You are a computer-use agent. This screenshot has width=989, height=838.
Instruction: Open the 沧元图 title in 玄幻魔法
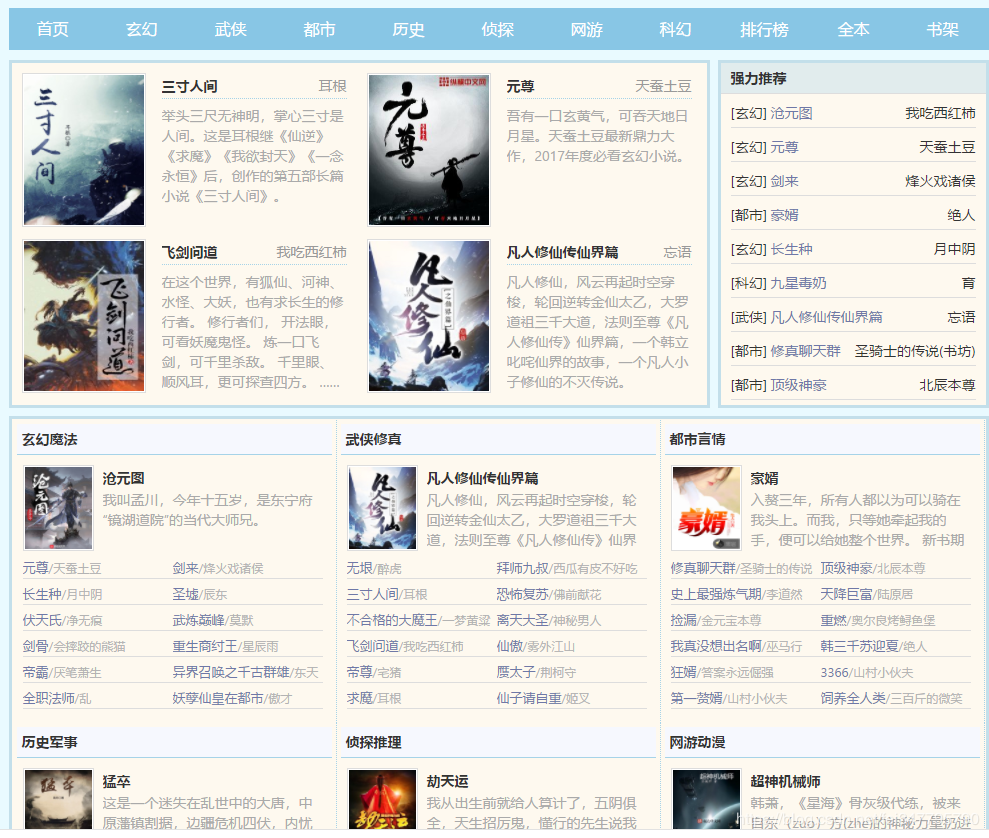124,479
